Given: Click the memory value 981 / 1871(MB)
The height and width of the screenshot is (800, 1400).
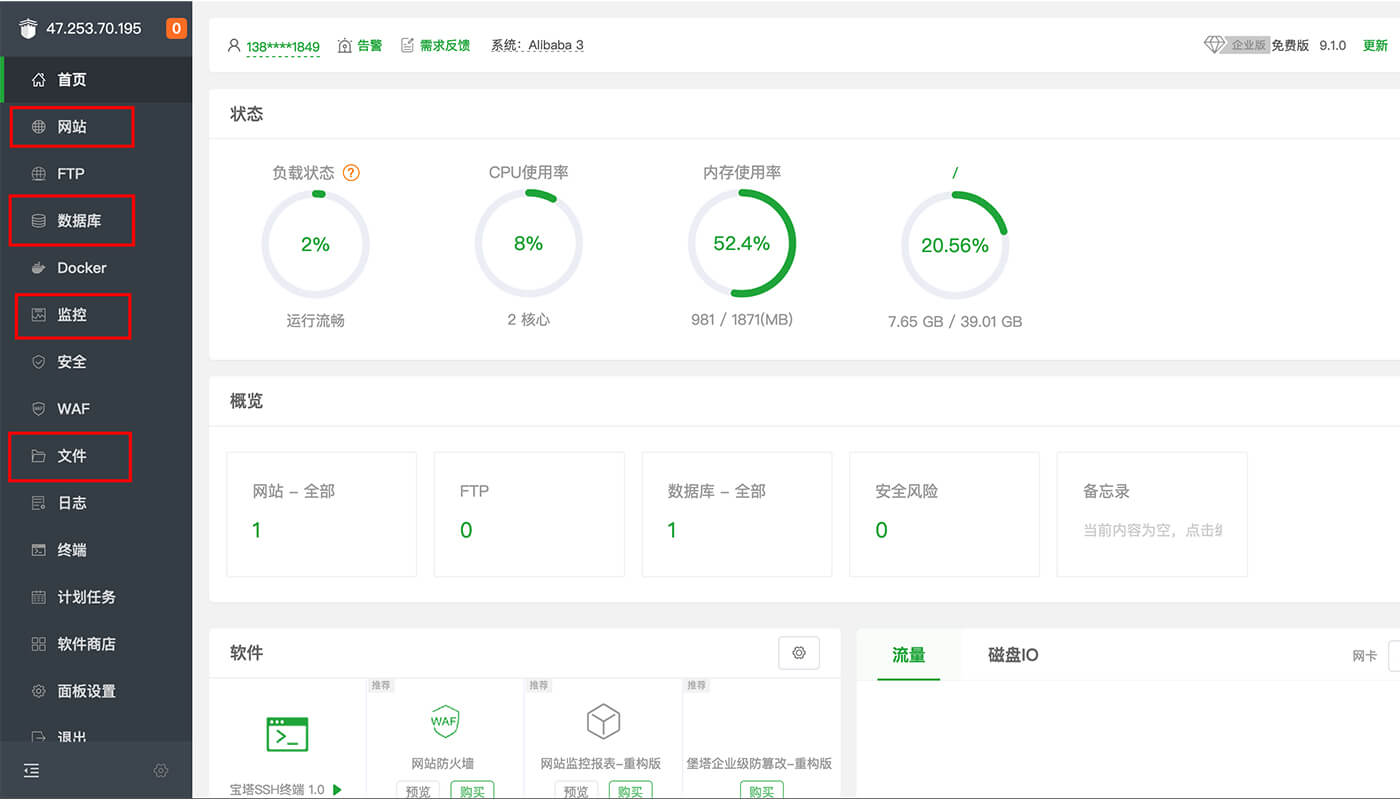Looking at the screenshot, I should pyautogui.click(x=741, y=320).
